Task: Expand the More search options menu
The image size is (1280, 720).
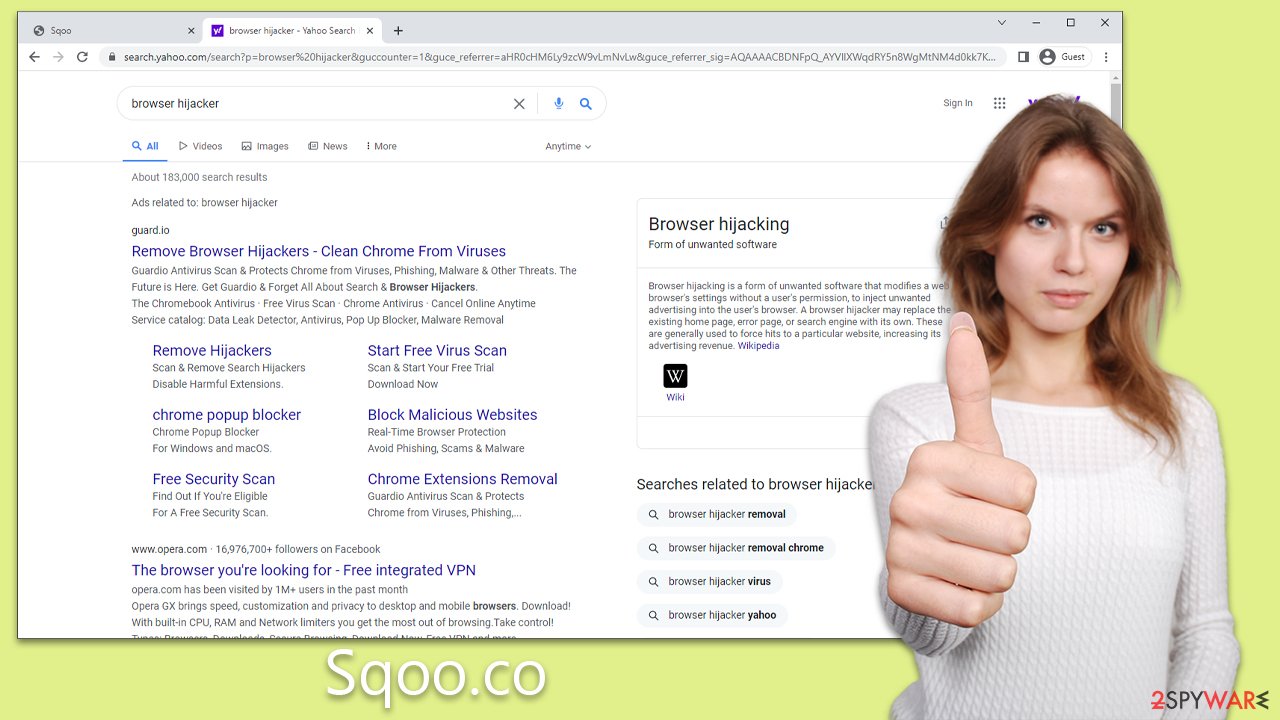Action: tap(381, 146)
